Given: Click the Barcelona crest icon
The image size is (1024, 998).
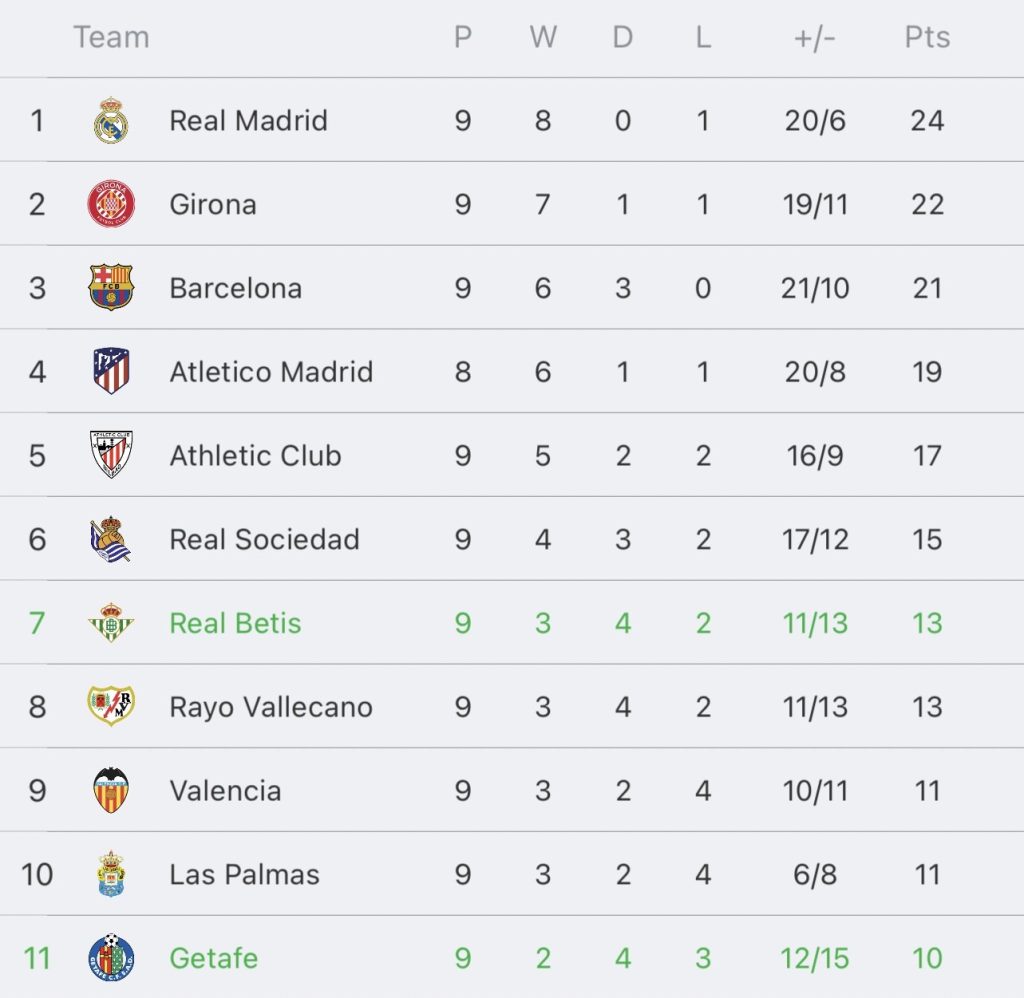Looking at the screenshot, I should pyautogui.click(x=111, y=287).
